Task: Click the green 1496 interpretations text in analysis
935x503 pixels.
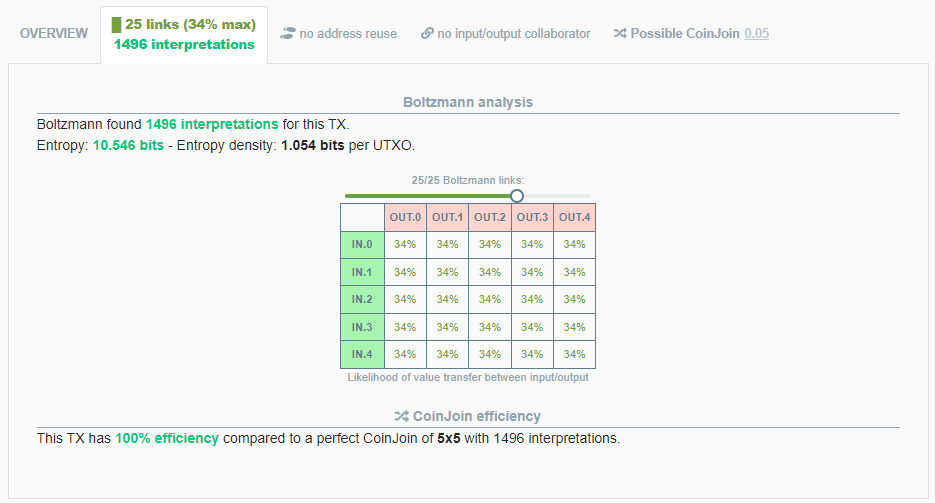Action: 212,125
